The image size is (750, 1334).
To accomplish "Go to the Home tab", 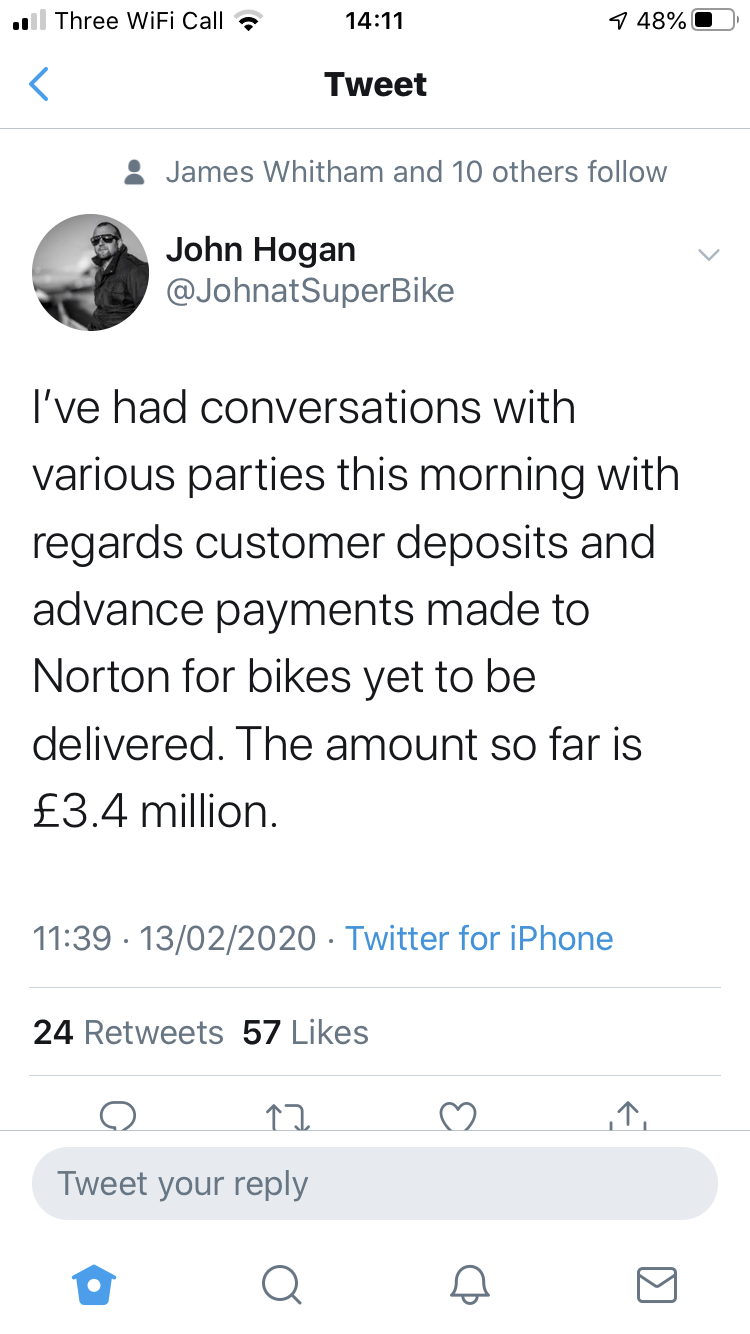I will pos(94,1284).
